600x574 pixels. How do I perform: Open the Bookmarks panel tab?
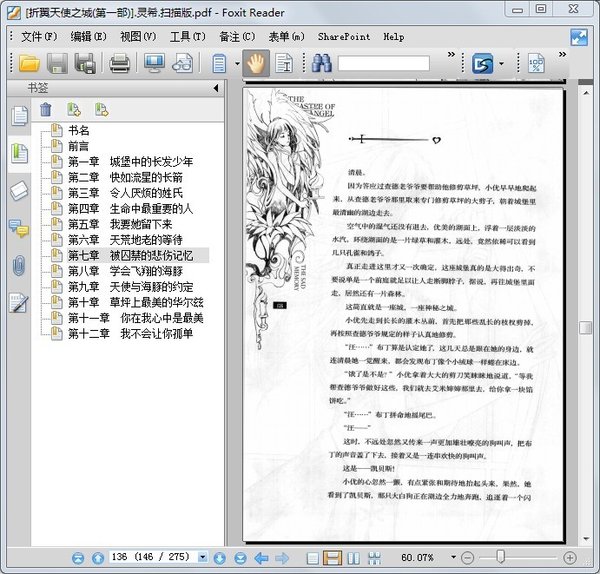(19, 153)
